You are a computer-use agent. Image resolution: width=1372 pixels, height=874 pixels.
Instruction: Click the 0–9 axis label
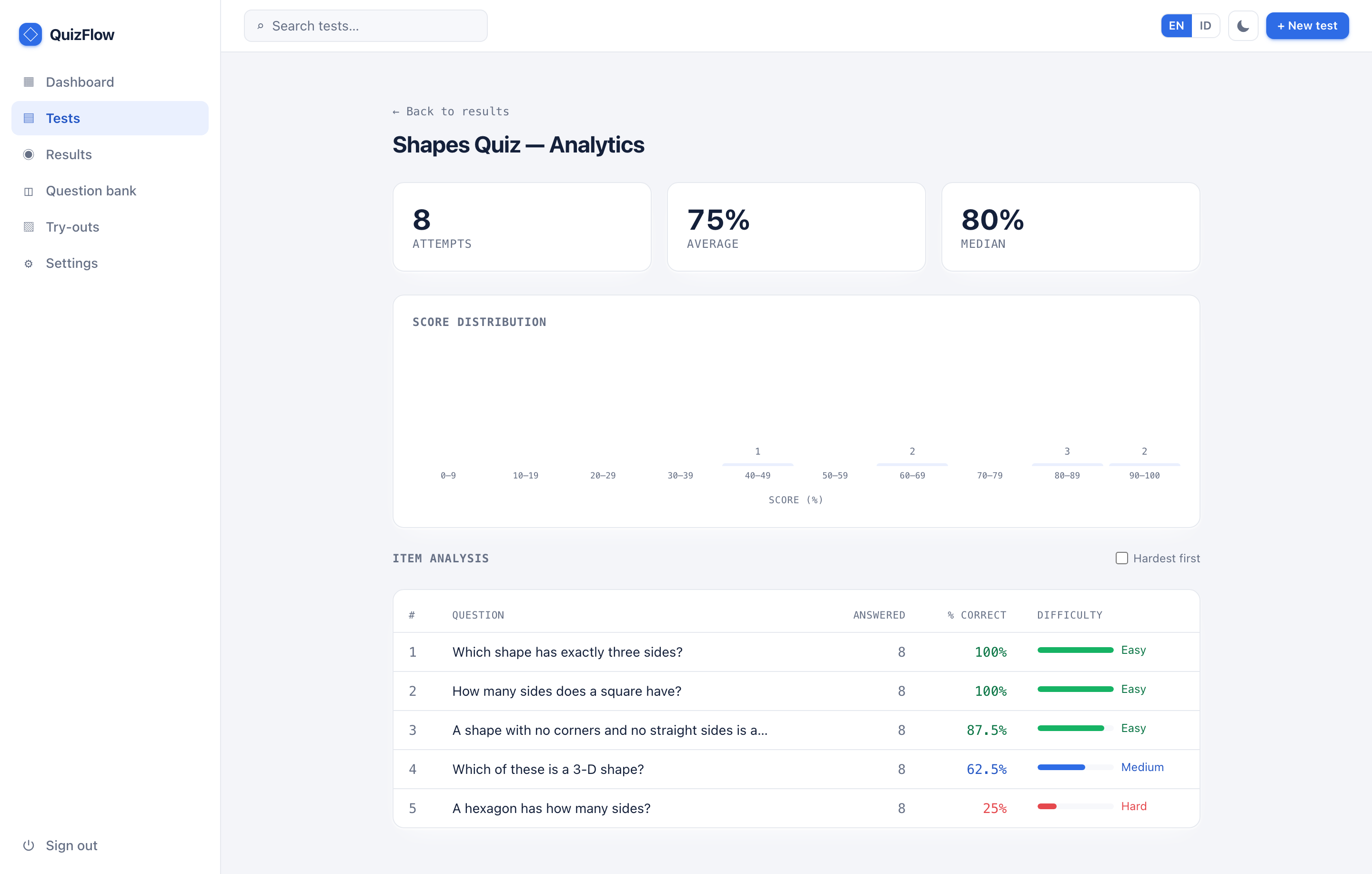tap(448, 476)
